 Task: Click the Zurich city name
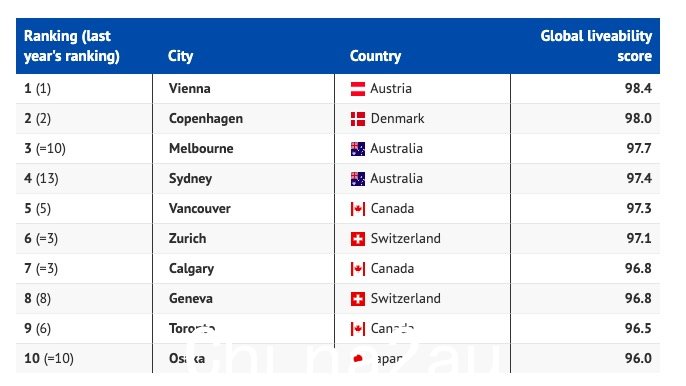click(187, 239)
